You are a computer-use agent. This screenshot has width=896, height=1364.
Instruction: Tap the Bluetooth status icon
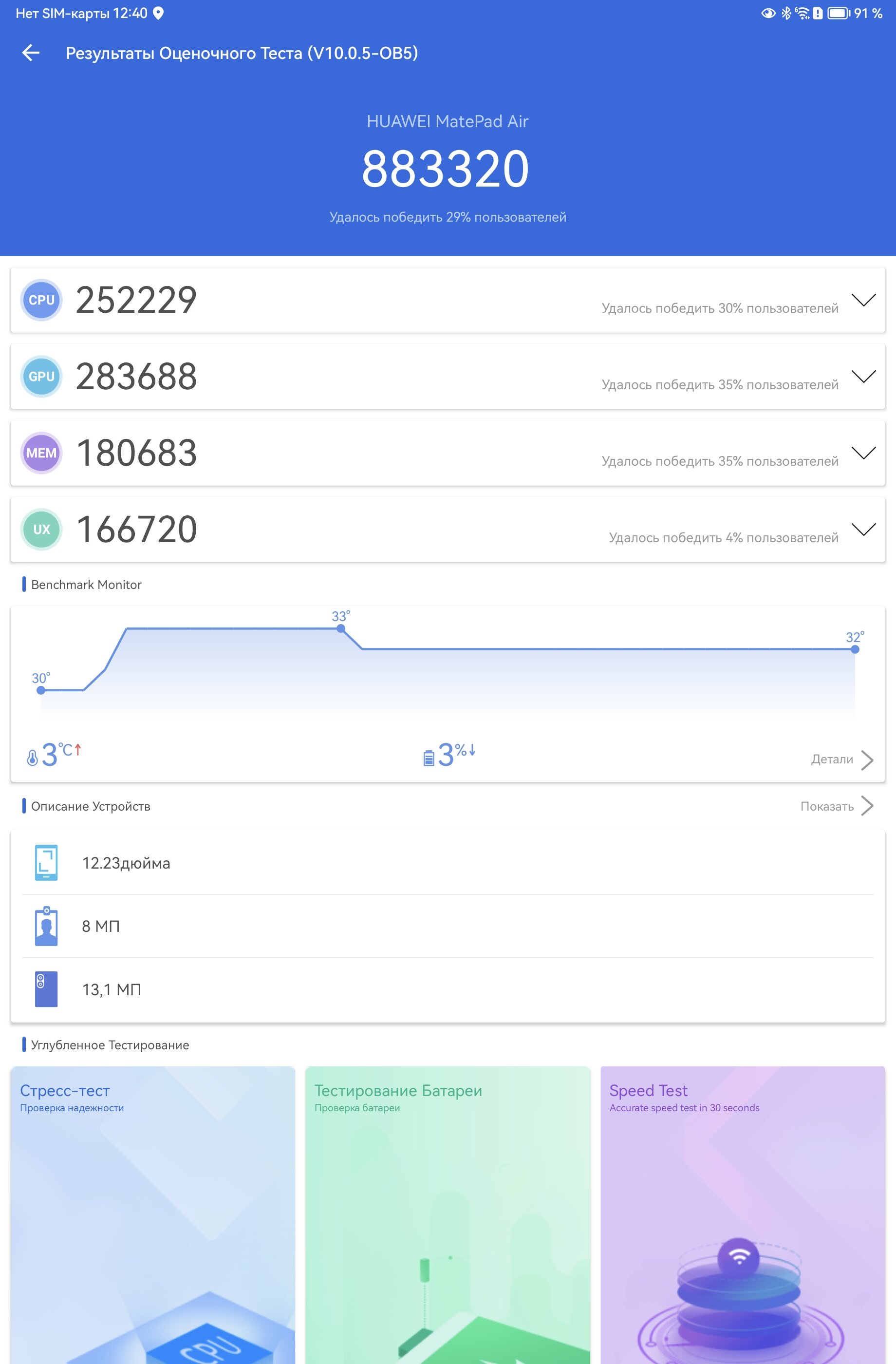(786, 13)
